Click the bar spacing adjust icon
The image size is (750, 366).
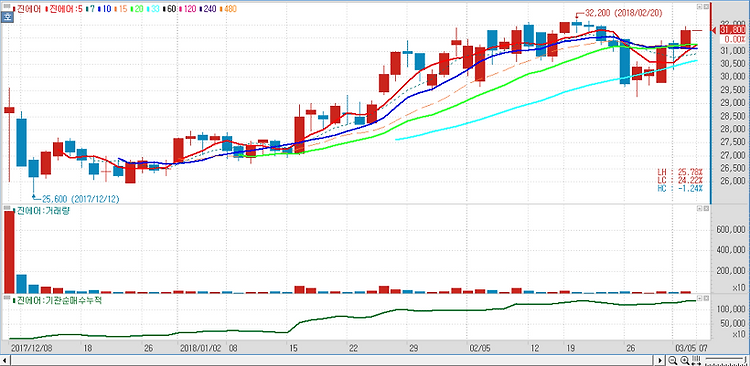tap(696, 360)
